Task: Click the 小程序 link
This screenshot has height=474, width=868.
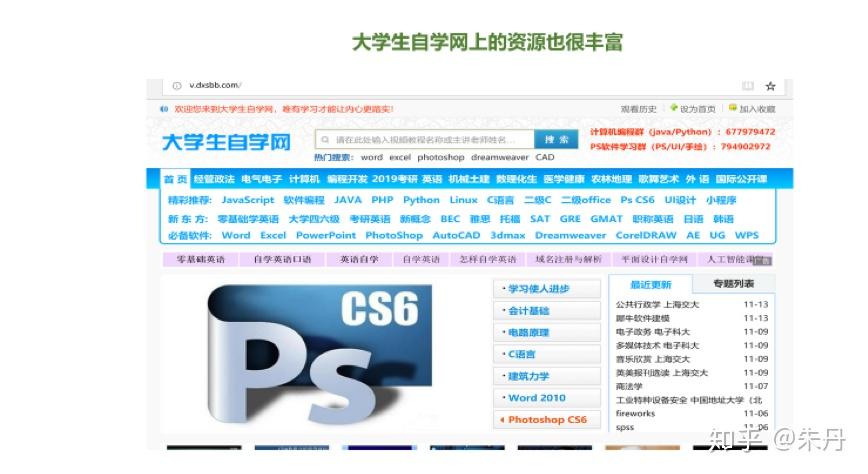Action: 721,200
